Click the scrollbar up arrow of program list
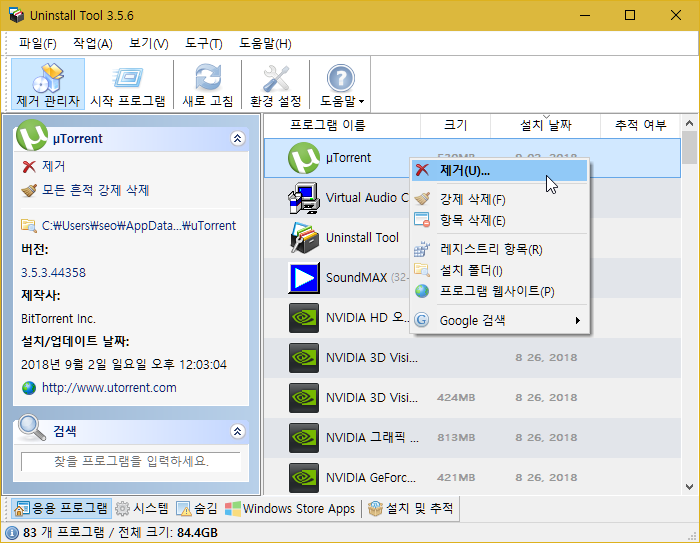 point(689,123)
